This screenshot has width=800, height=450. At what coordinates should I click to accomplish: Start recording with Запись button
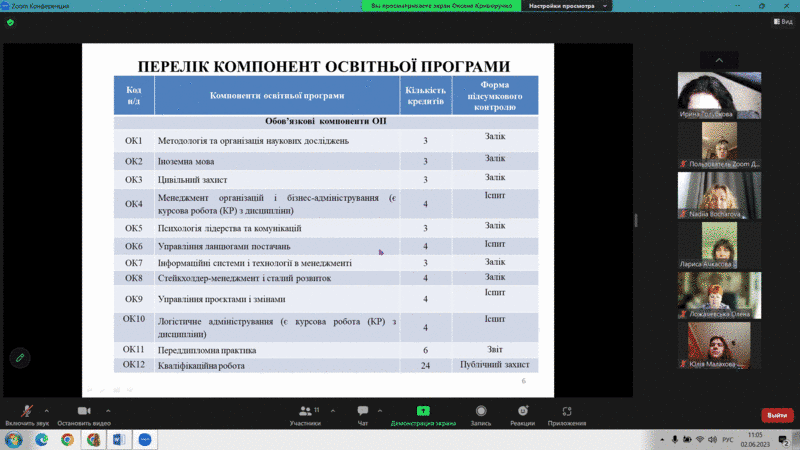[x=481, y=415]
